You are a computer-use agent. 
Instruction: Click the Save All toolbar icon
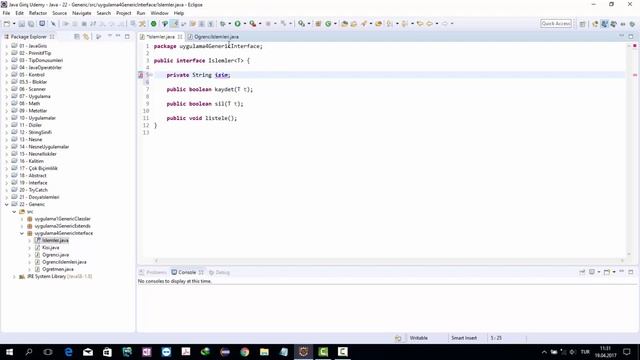31,24
